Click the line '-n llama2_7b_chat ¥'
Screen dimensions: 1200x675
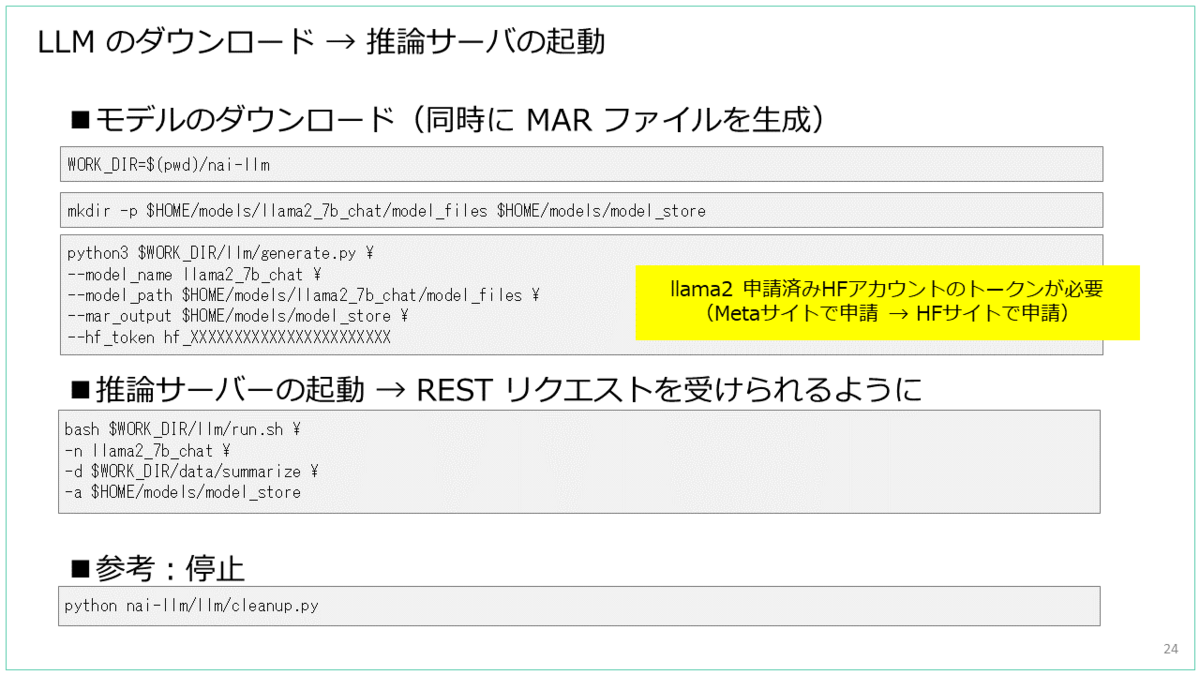coord(147,450)
